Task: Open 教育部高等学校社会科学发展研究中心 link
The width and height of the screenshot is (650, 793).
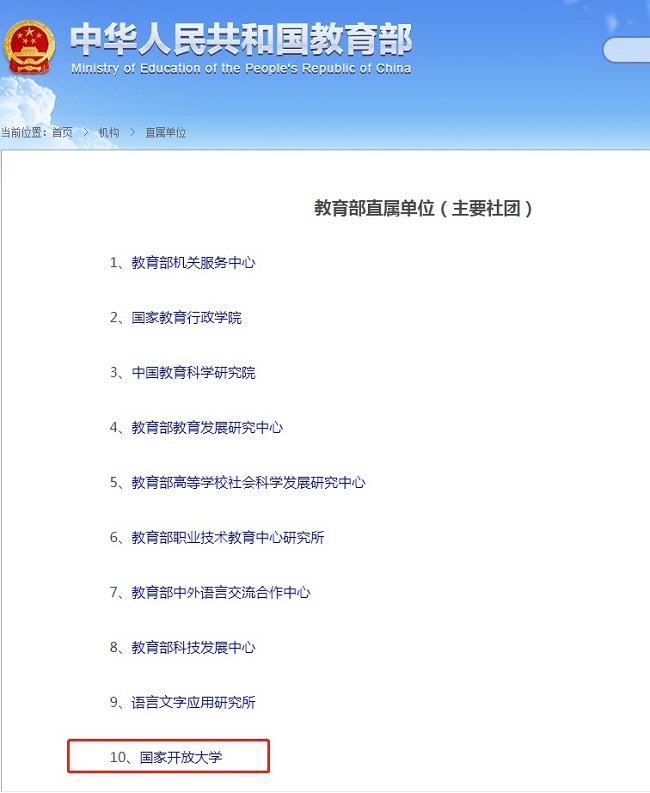Action: coord(248,482)
